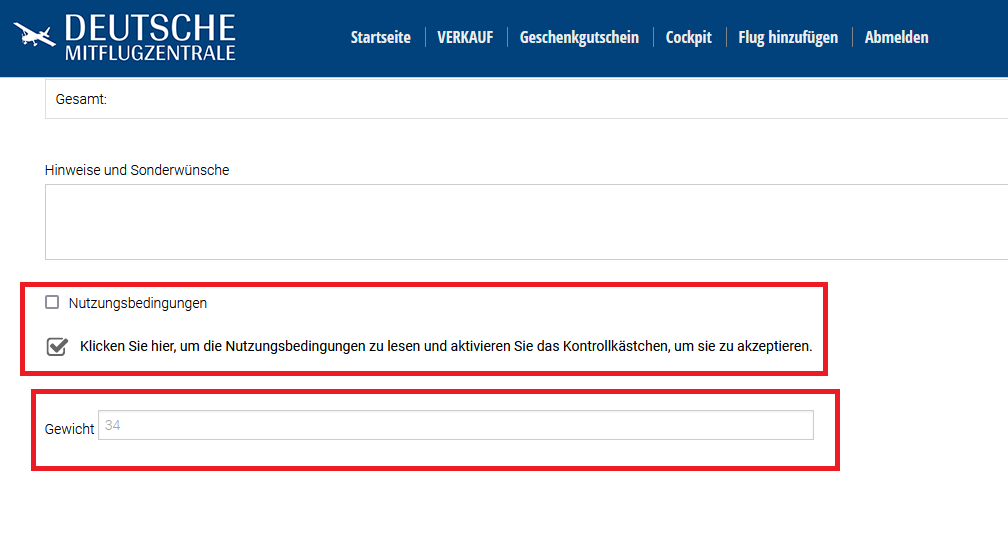The height and width of the screenshot is (541, 1008).
Task: Navigate to Cockpit in the header
Action: point(688,37)
